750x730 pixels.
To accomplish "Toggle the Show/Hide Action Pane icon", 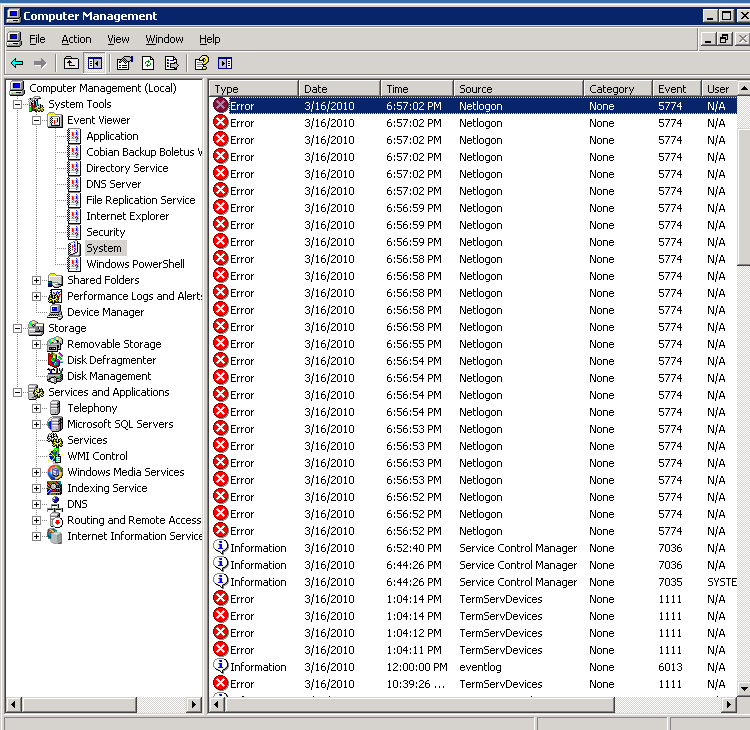I will 225,63.
